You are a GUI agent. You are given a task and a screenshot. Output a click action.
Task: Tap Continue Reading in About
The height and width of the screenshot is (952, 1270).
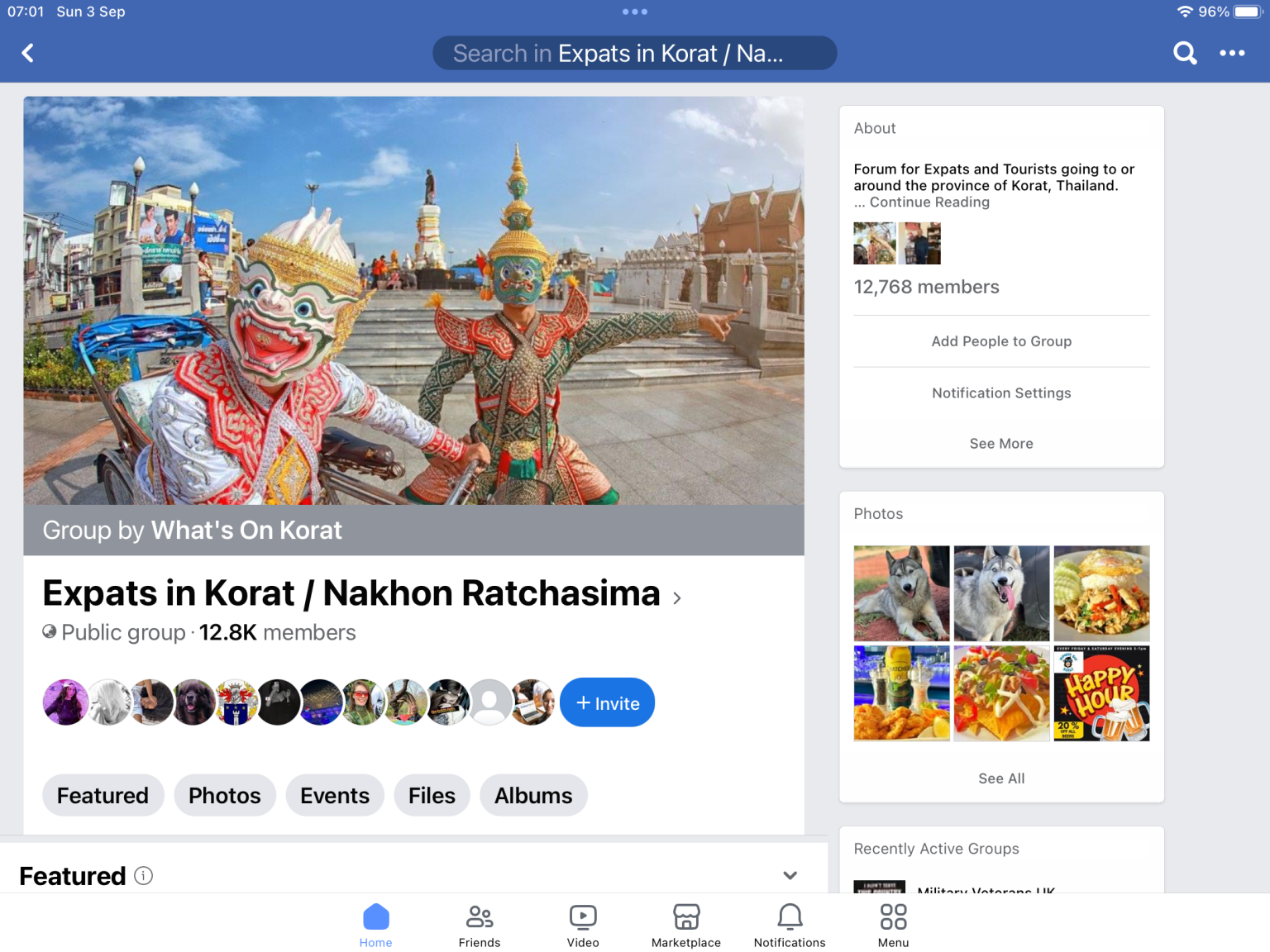coord(929,202)
